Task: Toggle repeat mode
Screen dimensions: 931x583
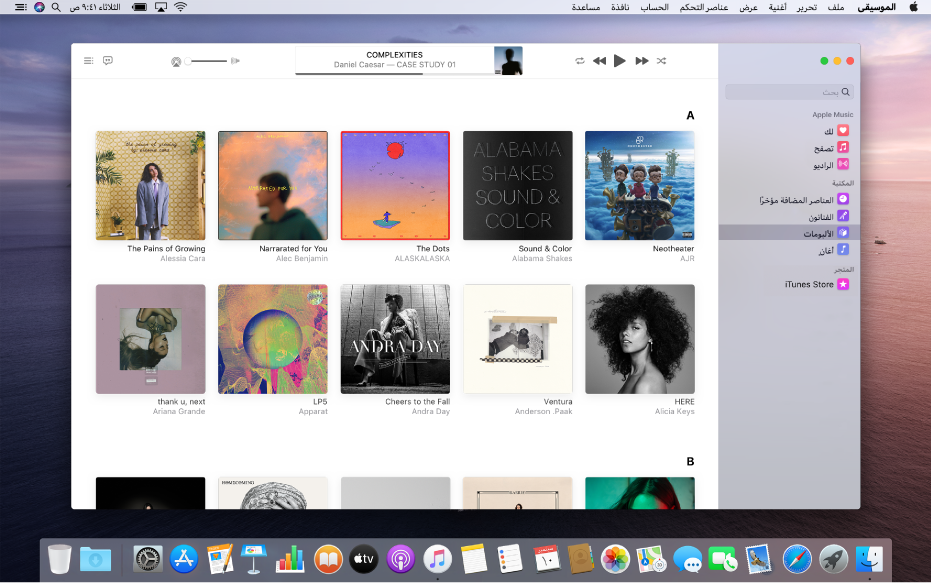Action: point(579,60)
